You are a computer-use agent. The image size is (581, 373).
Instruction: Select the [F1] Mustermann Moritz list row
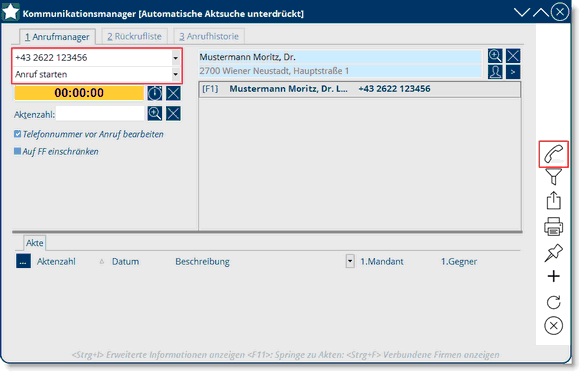tap(359, 89)
